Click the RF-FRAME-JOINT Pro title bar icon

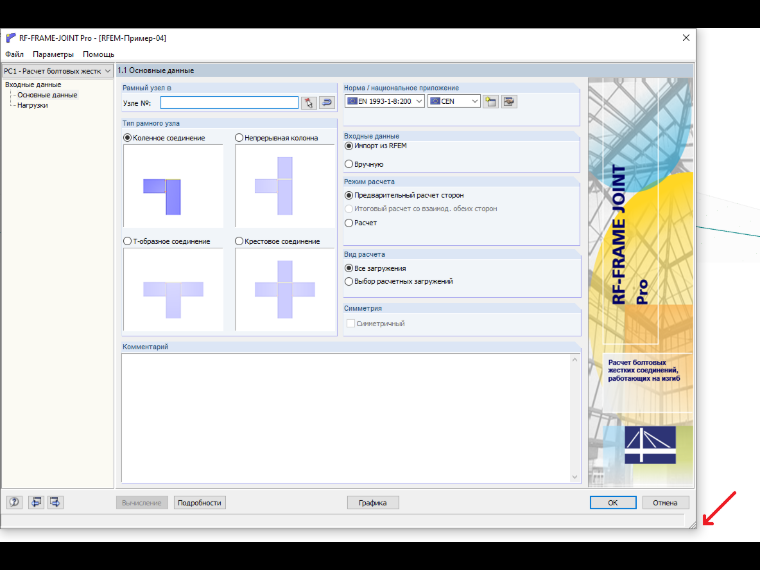(10, 38)
